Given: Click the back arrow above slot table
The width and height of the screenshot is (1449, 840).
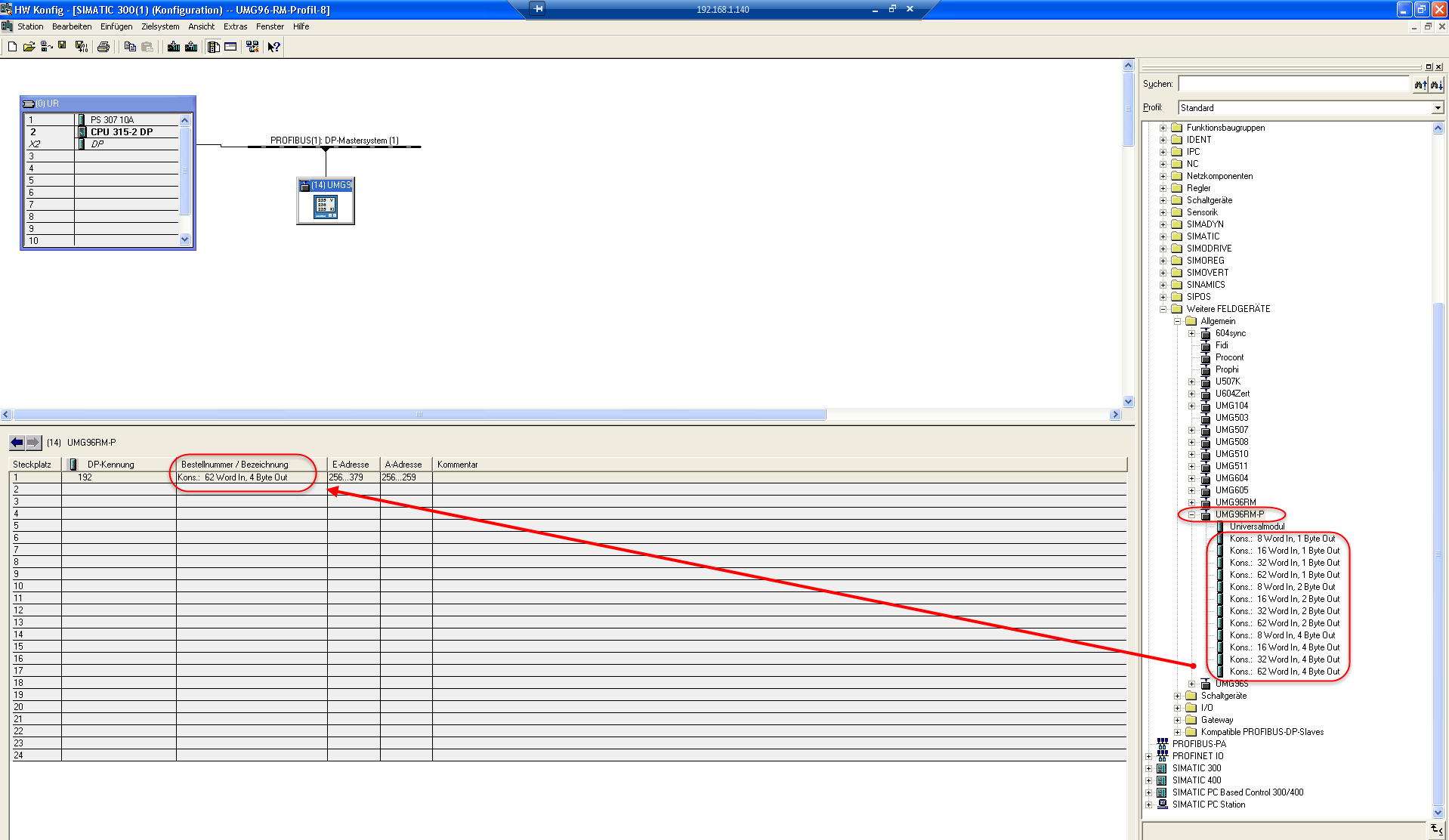Looking at the screenshot, I should click(17, 443).
